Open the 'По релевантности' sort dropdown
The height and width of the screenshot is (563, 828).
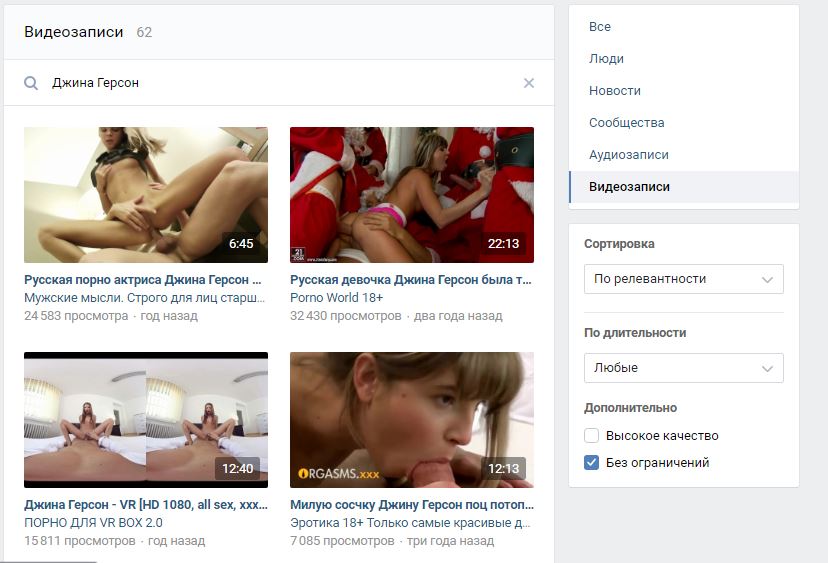tap(683, 279)
